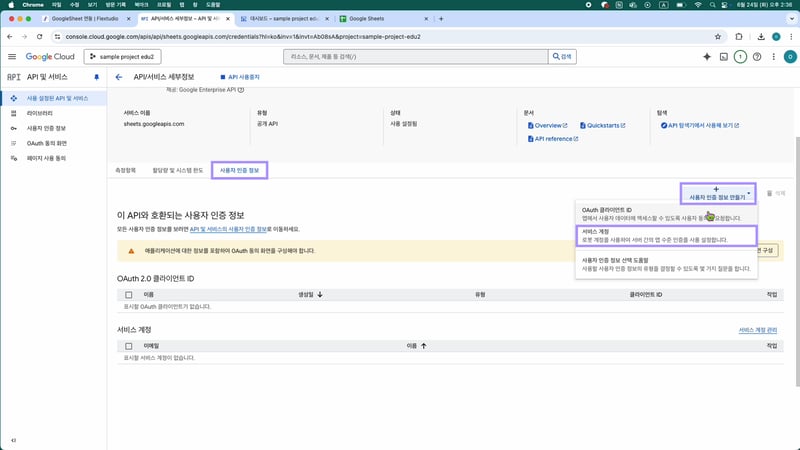Collapse the left sidebar panel
The image size is (800, 450).
coord(13,440)
